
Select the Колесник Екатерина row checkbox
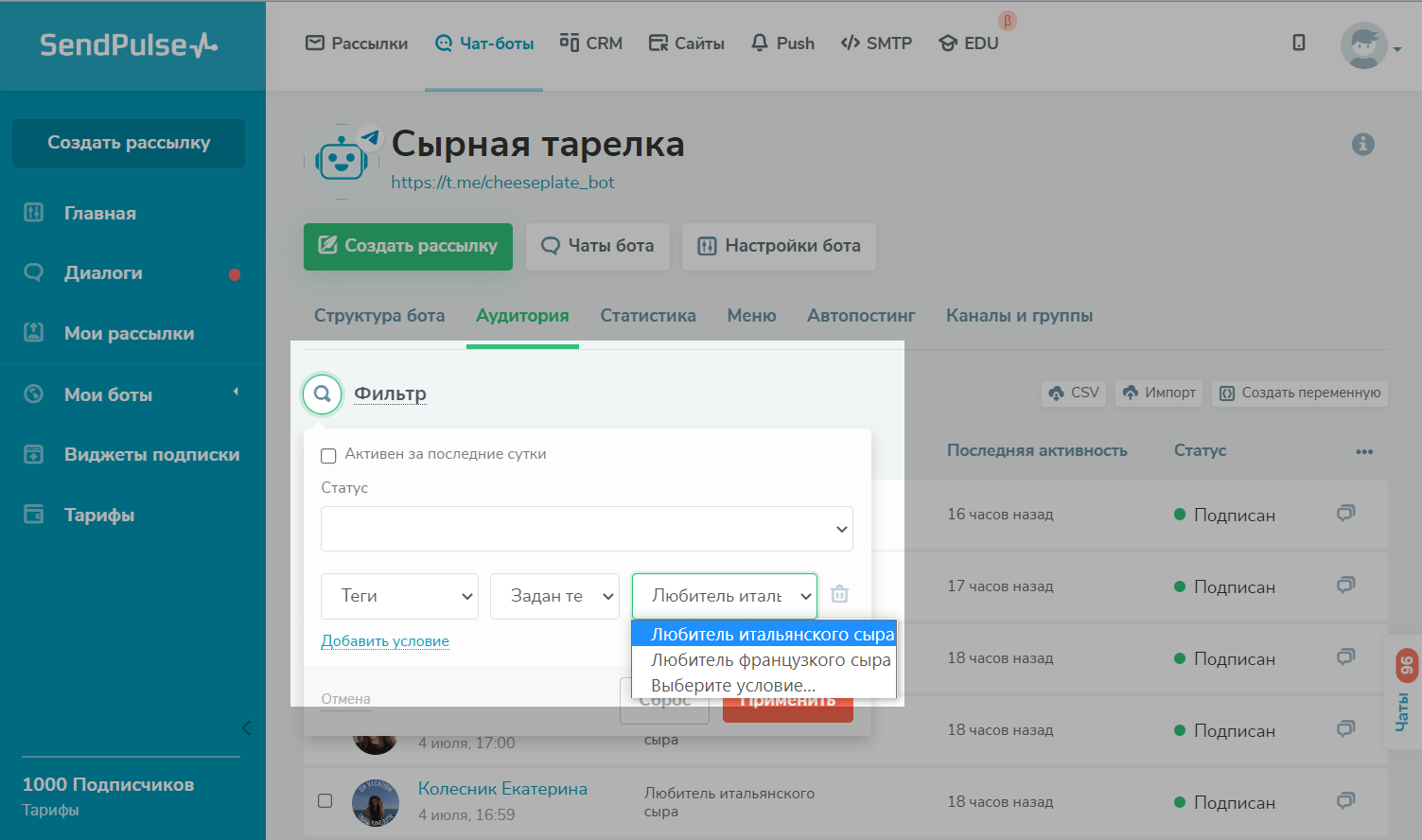(325, 801)
